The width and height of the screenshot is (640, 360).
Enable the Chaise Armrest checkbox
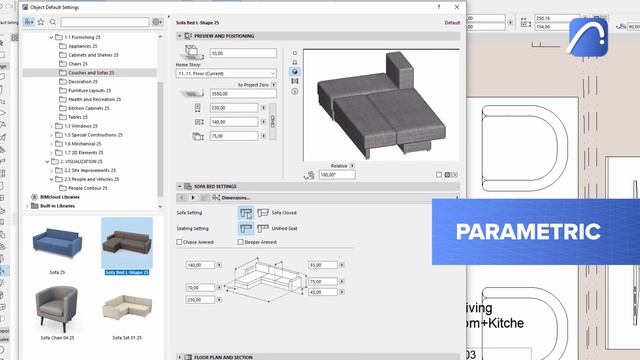pyautogui.click(x=179, y=242)
